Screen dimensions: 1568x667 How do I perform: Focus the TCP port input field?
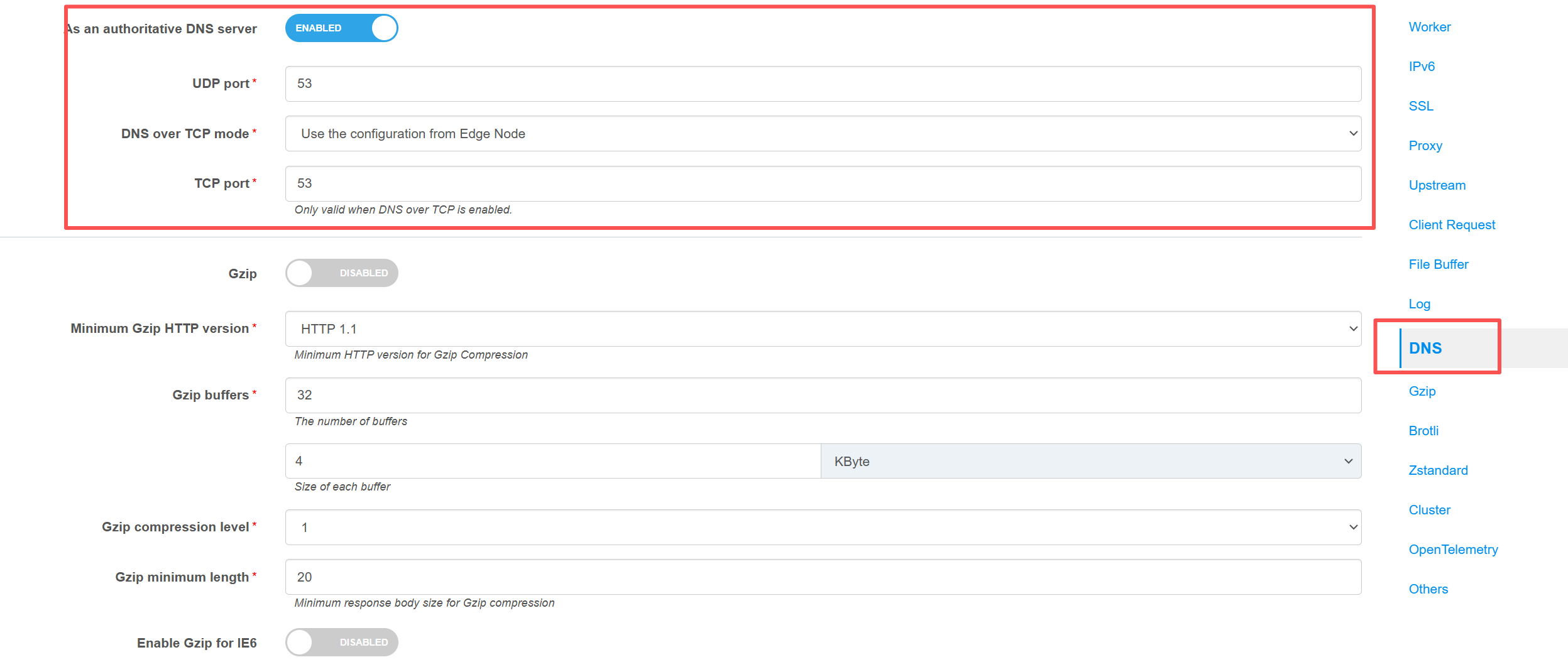click(x=823, y=183)
